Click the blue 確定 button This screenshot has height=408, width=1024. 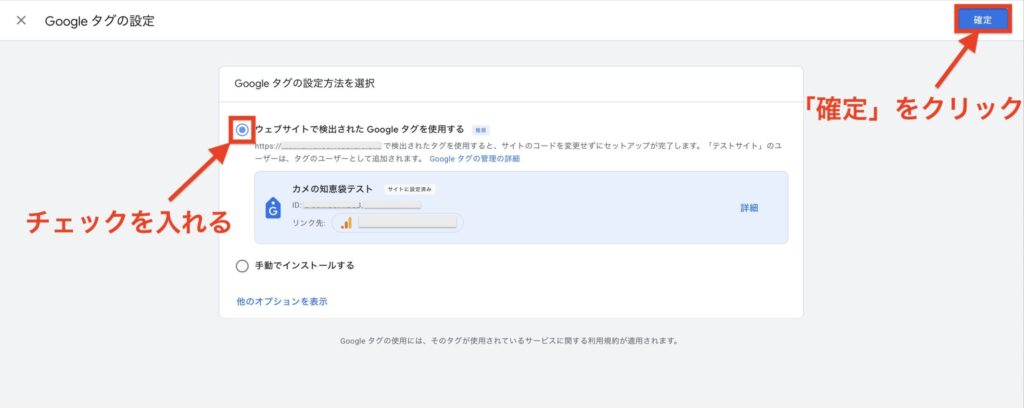tap(982, 20)
